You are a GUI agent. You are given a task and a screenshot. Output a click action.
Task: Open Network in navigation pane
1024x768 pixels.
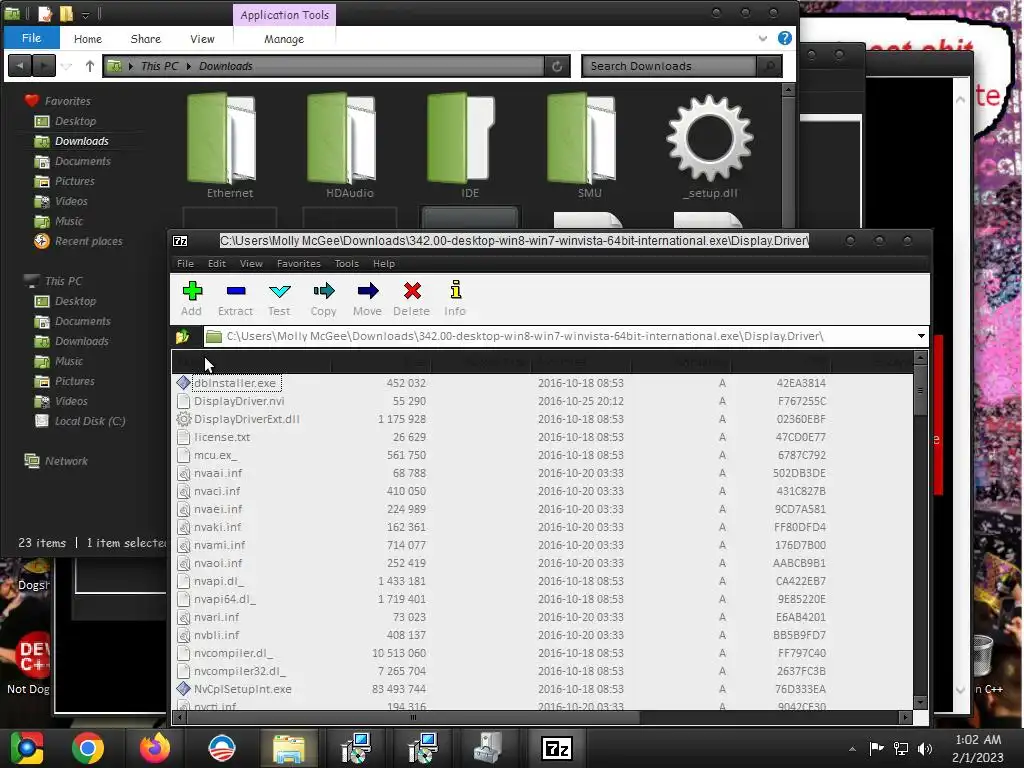(x=66, y=461)
